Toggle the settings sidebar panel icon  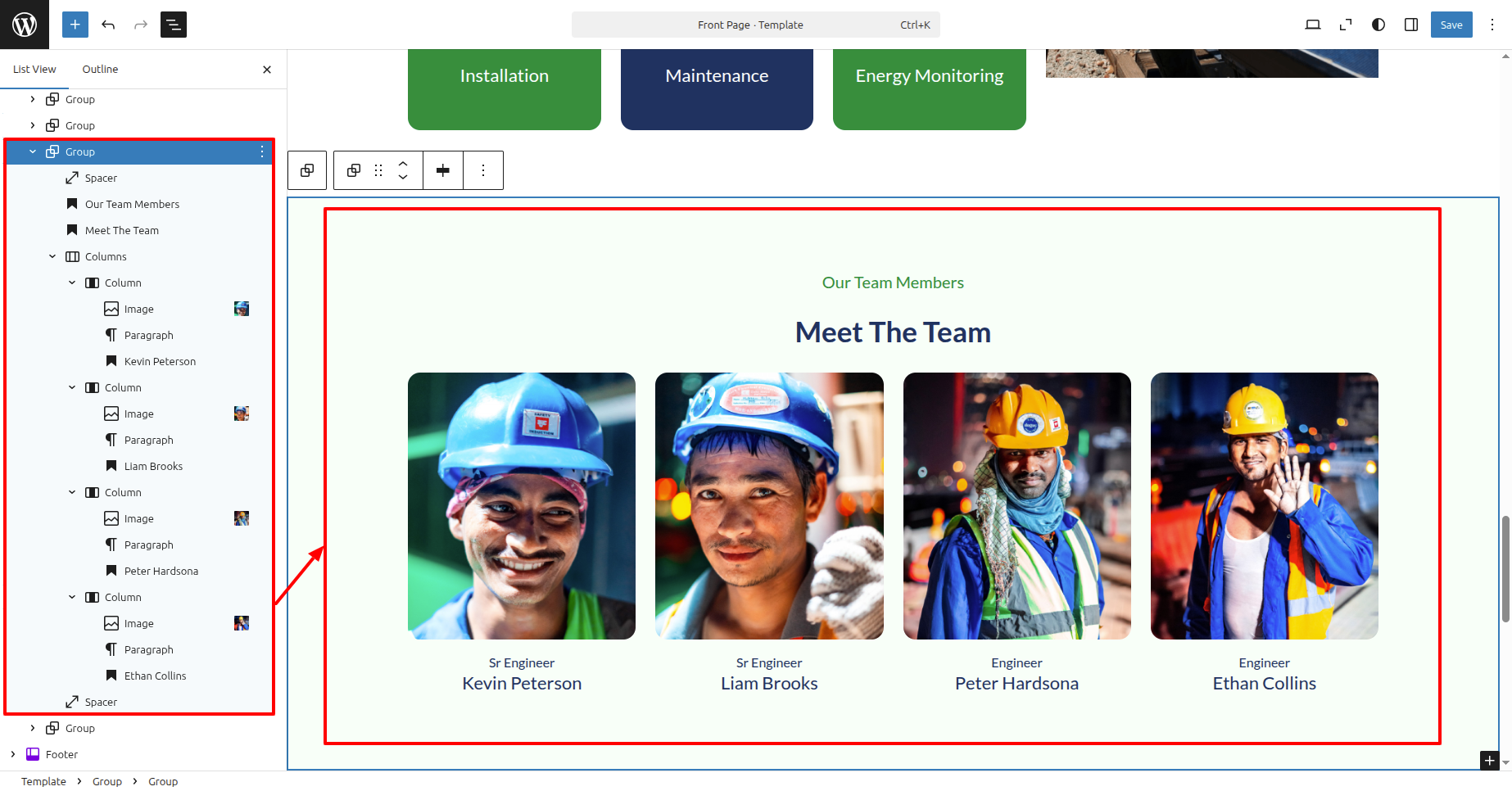coord(1411,25)
